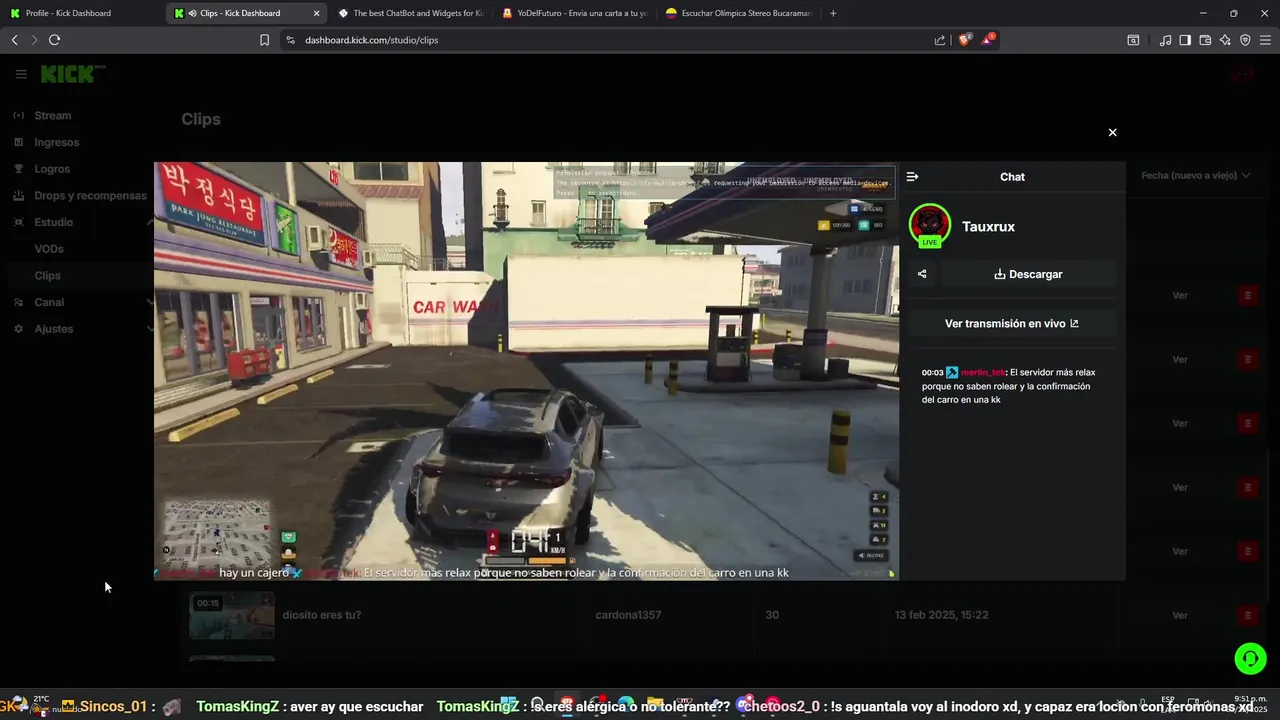Click the share icon beside Descargar
The image size is (1280, 720).
tap(922, 274)
